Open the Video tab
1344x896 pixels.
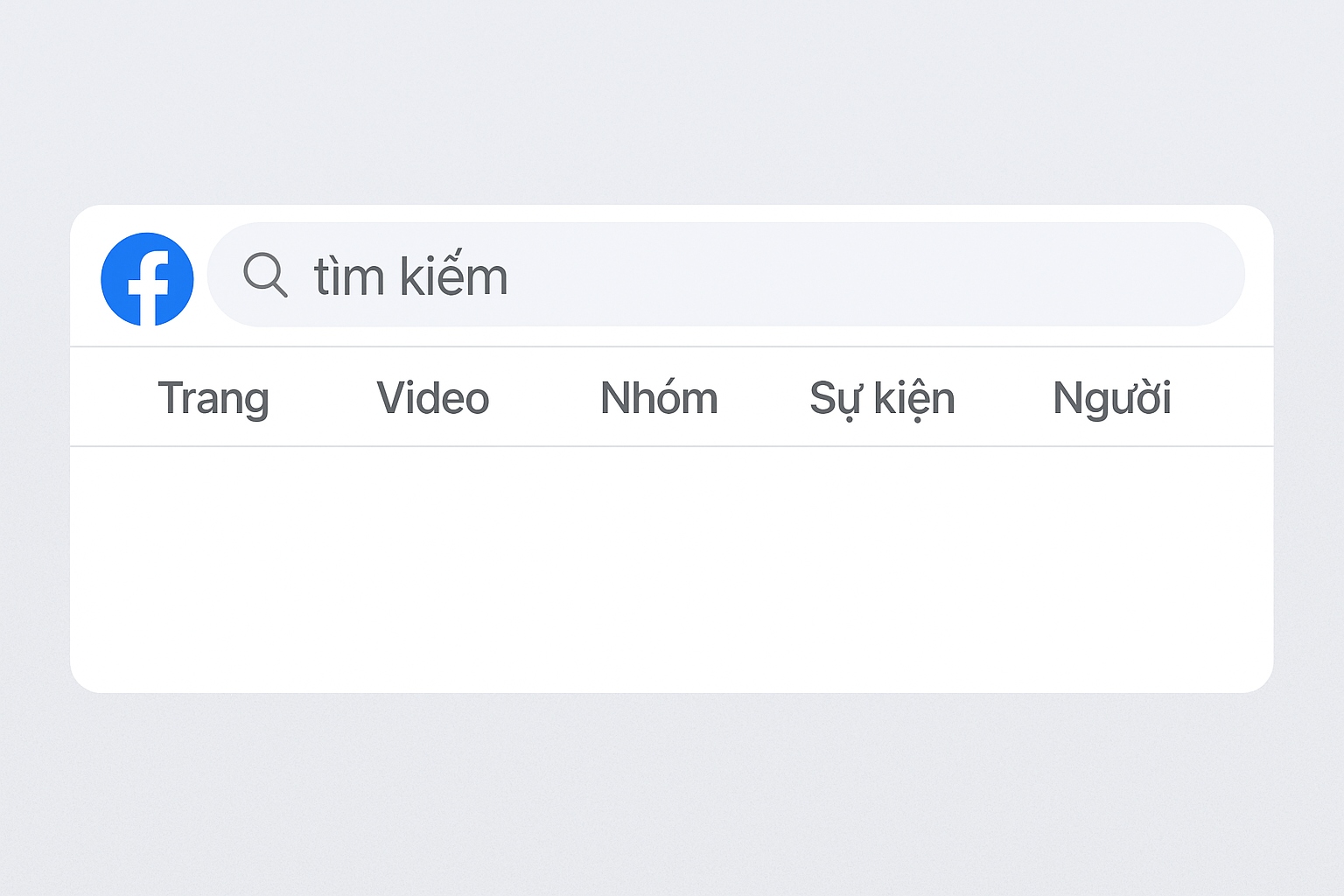(433, 398)
